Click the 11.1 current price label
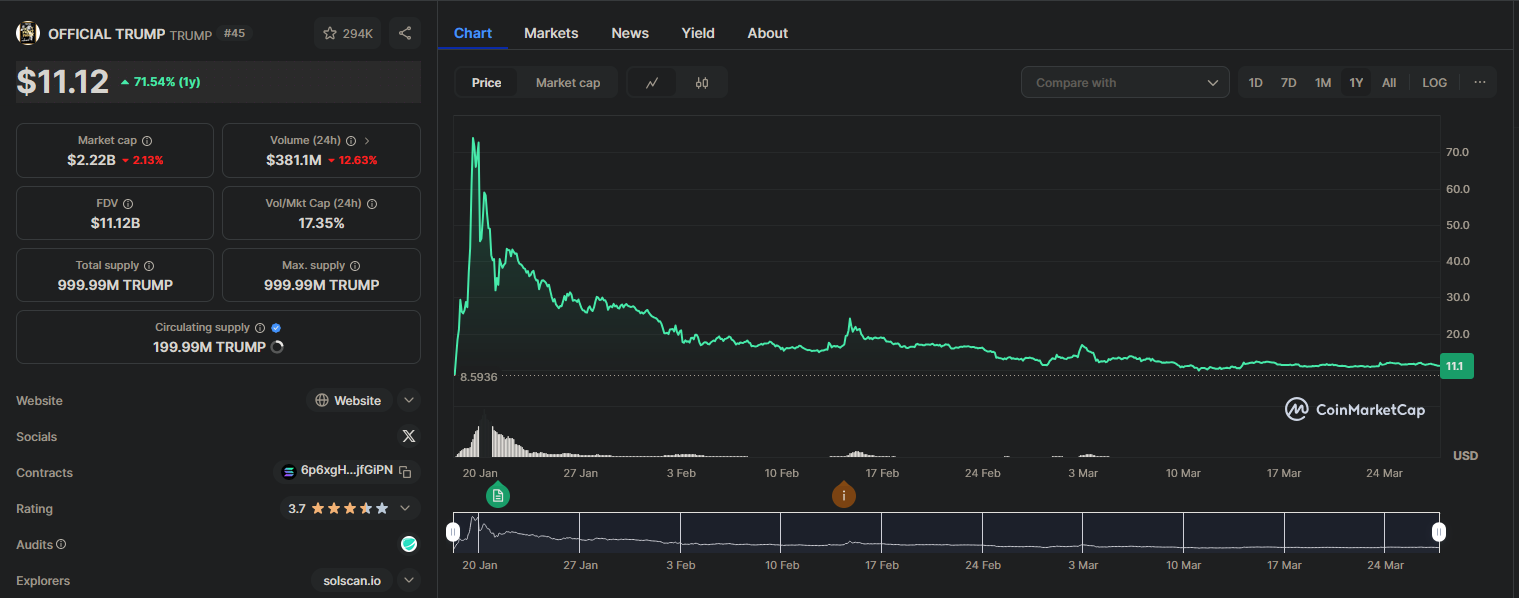1519x598 pixels. click(x=1455, y=366)
